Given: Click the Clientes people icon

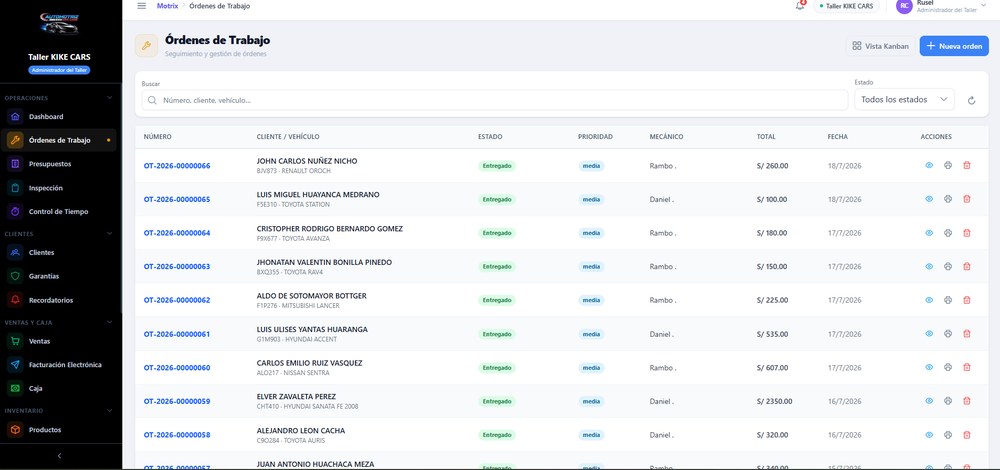Looking at the screenshot, I should pyautogui.click(x=15, y=253).
